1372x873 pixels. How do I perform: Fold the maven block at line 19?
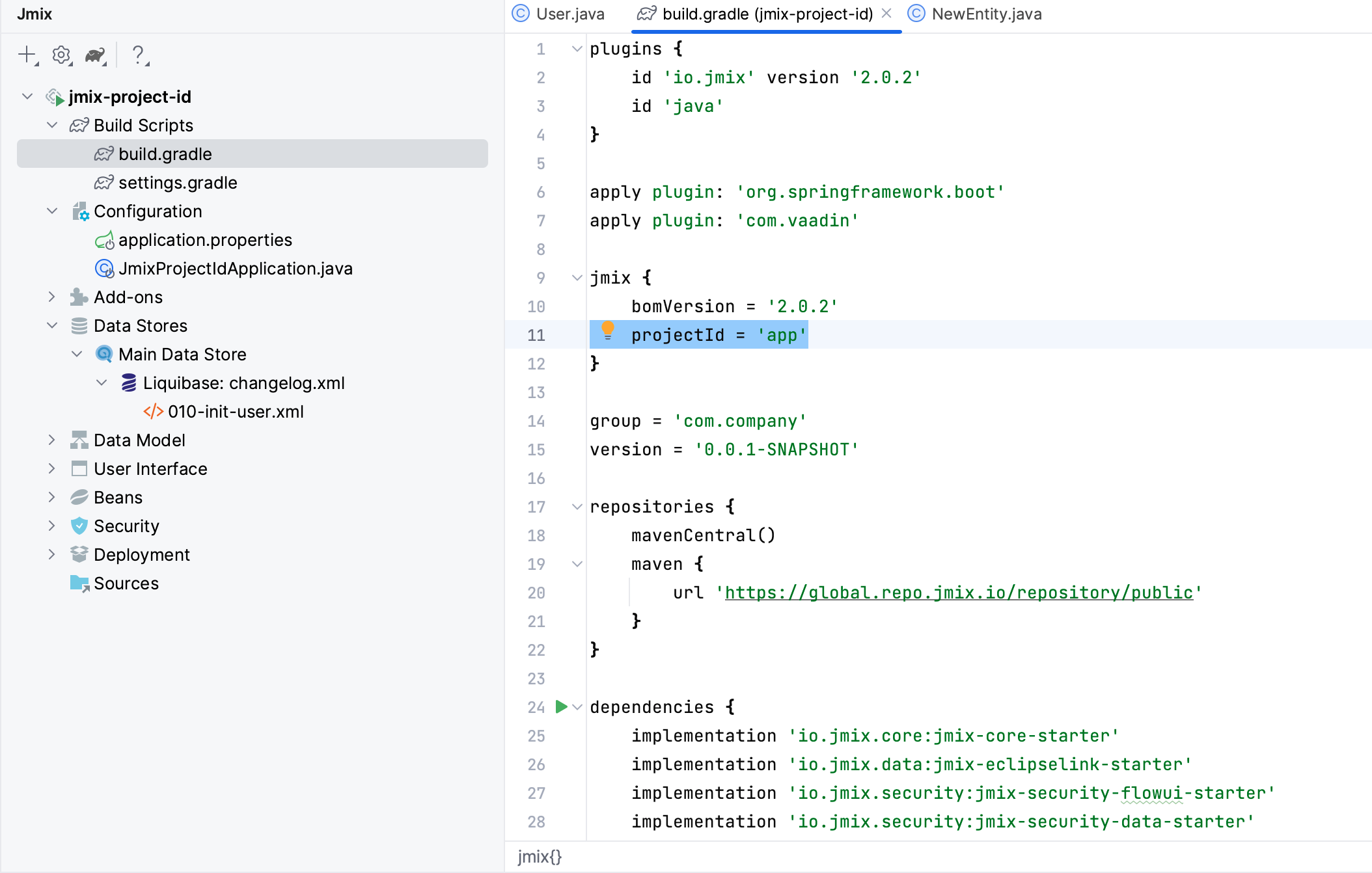pos(577,564)
